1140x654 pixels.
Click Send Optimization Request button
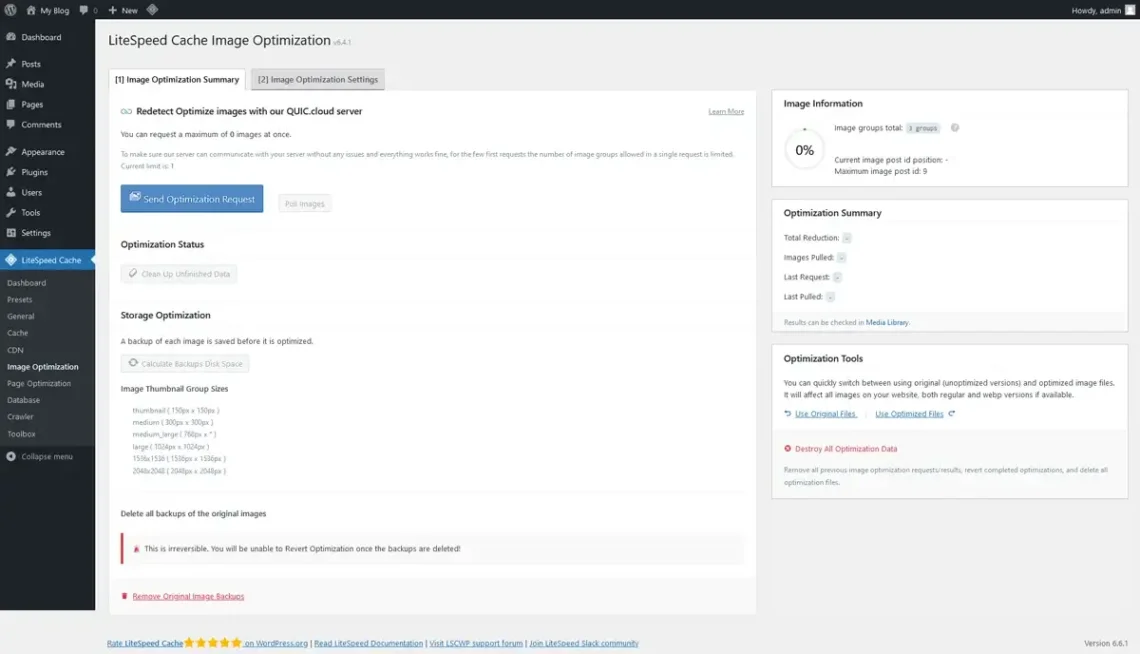coord(191,198)
